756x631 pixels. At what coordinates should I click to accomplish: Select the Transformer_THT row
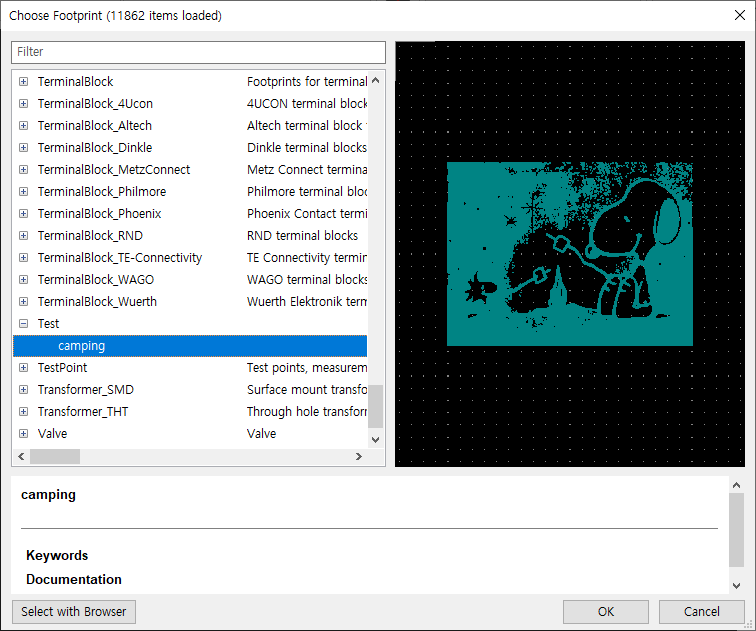[x=190, y=412]
